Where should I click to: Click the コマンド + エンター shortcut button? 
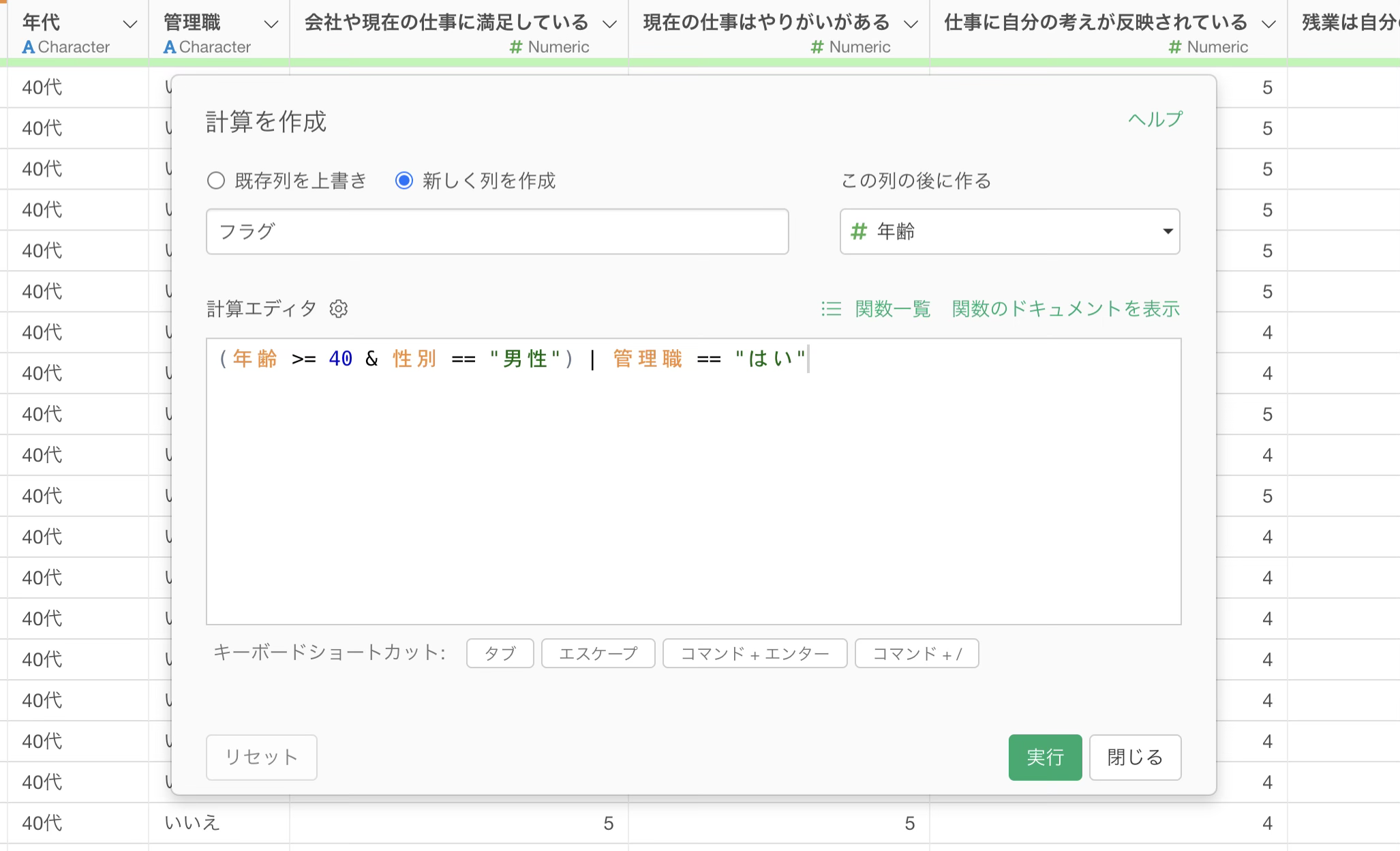click(755, 653)
